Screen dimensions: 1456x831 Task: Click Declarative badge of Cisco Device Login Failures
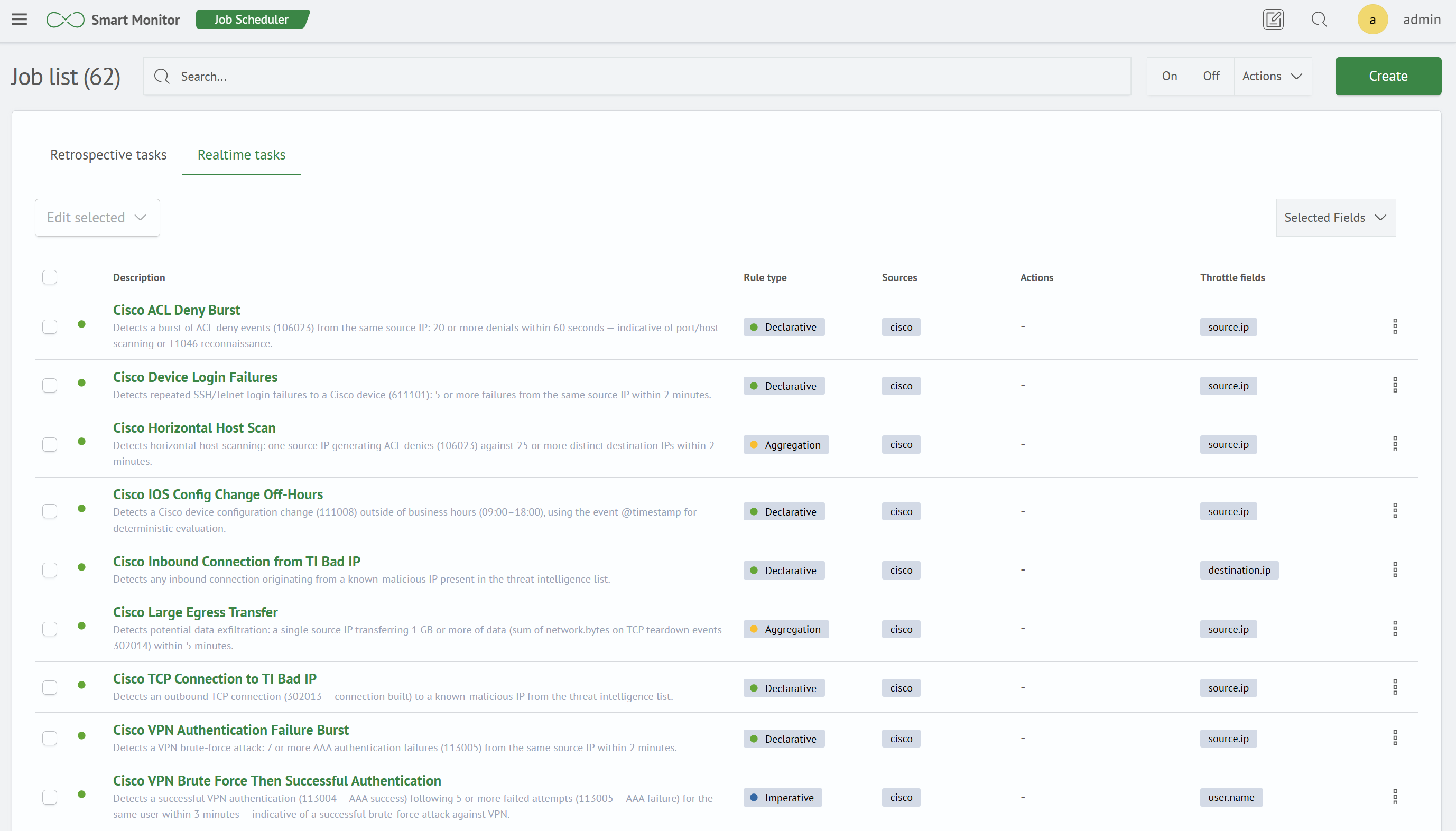point(784,386)
